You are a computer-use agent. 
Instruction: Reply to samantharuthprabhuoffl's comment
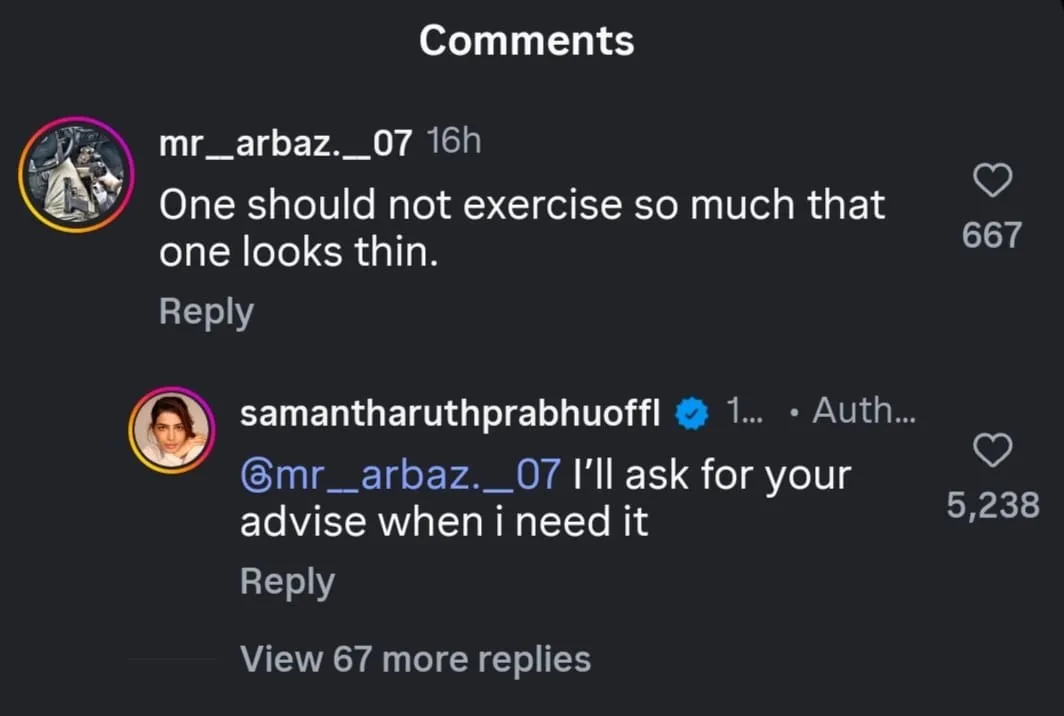(287, 582)
